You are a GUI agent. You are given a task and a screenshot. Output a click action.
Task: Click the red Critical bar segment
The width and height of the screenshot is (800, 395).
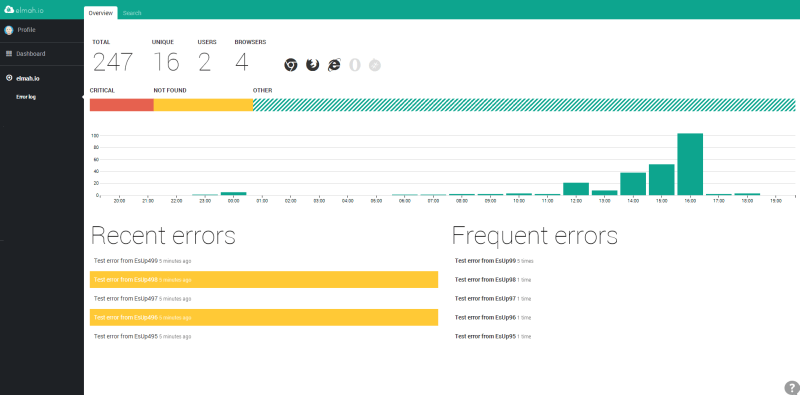click(x=121, y=105)
